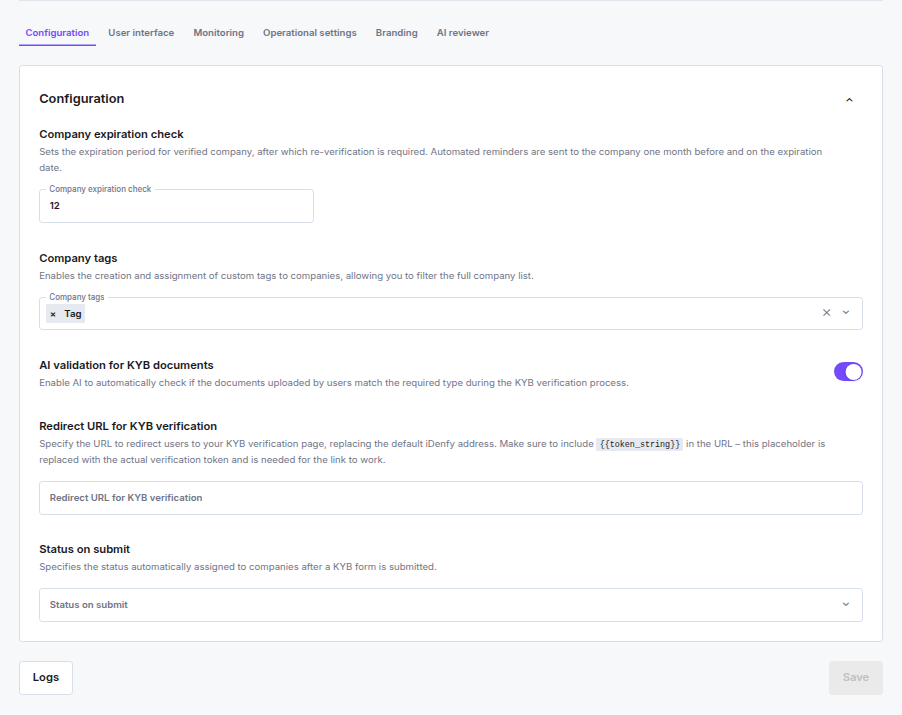This screenshot has height=715, width=902.
Task: Open the User interface tab
Action: click(141, 33)
